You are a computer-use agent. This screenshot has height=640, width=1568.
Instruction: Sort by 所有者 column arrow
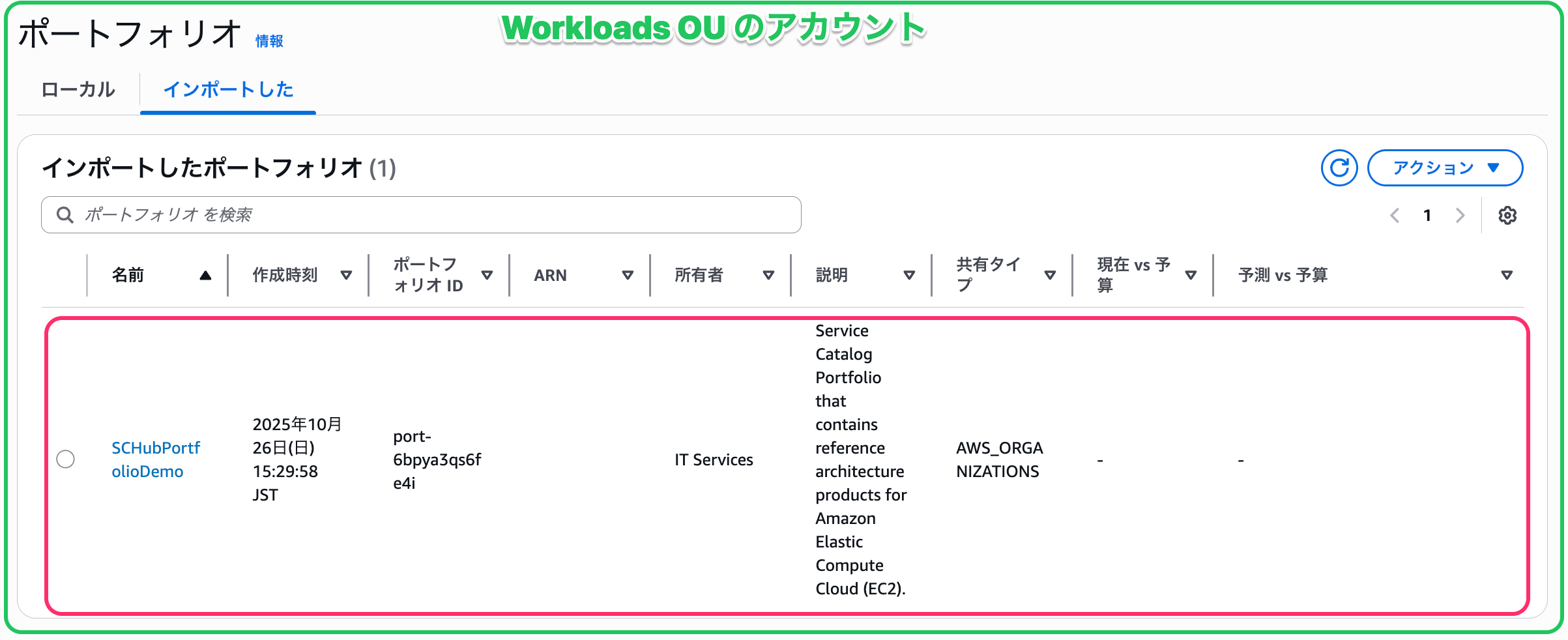(768, 275)
